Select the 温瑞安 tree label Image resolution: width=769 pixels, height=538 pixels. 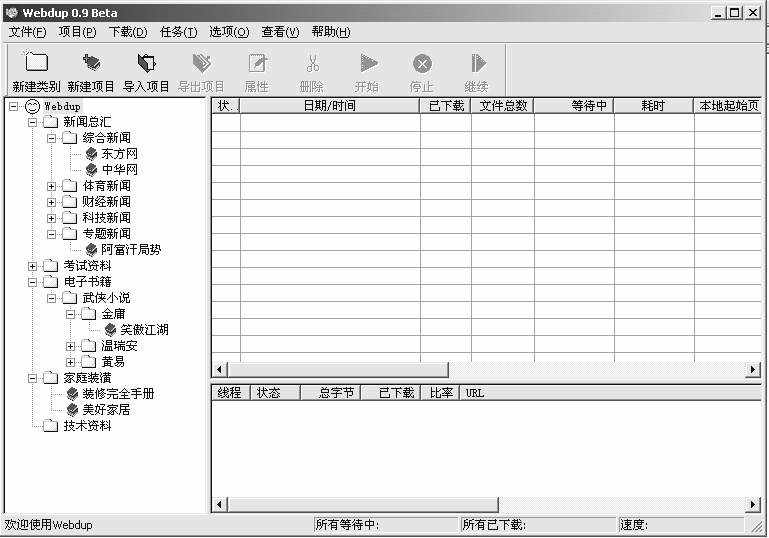119,346
